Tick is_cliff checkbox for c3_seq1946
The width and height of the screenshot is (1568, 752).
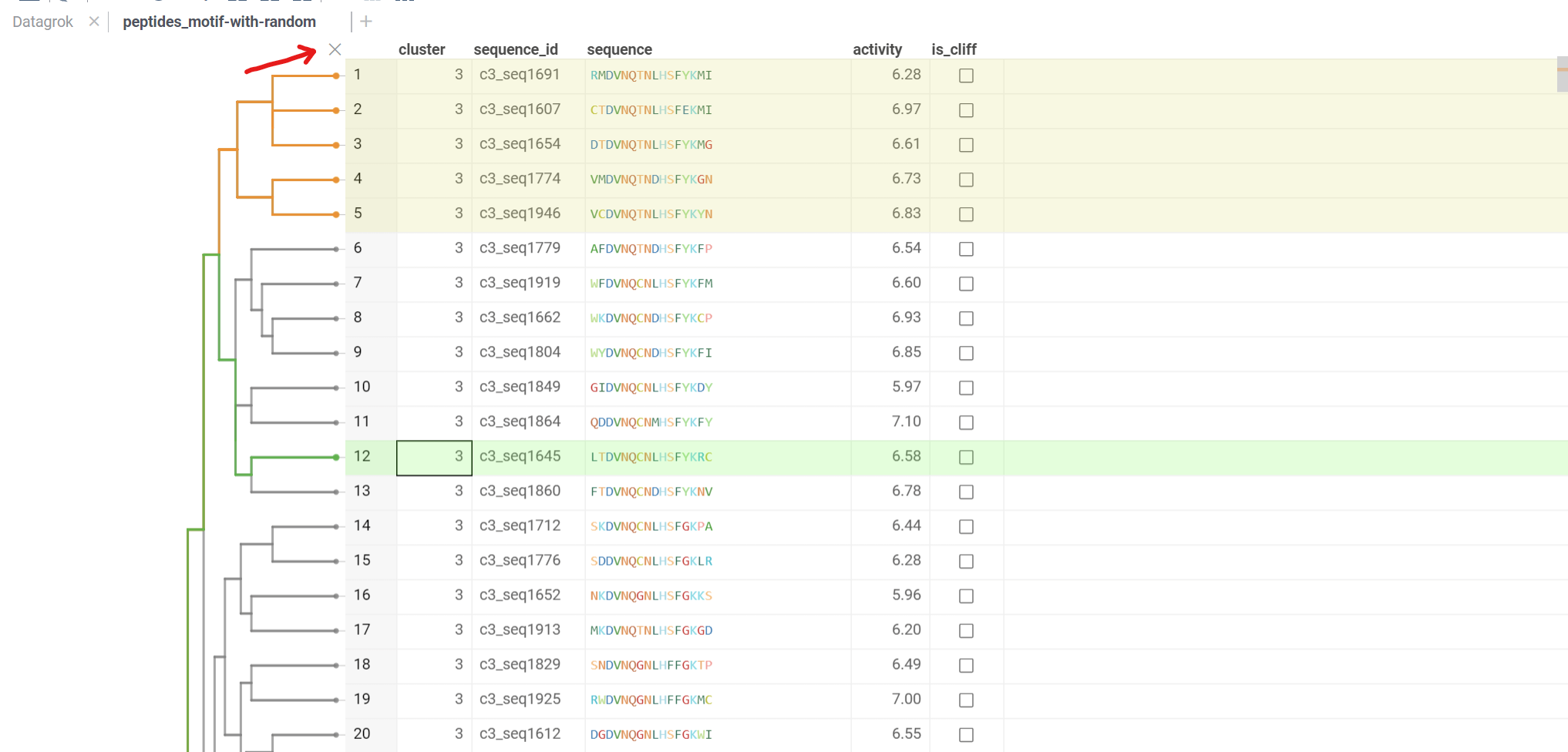click(x=966, y=214)
